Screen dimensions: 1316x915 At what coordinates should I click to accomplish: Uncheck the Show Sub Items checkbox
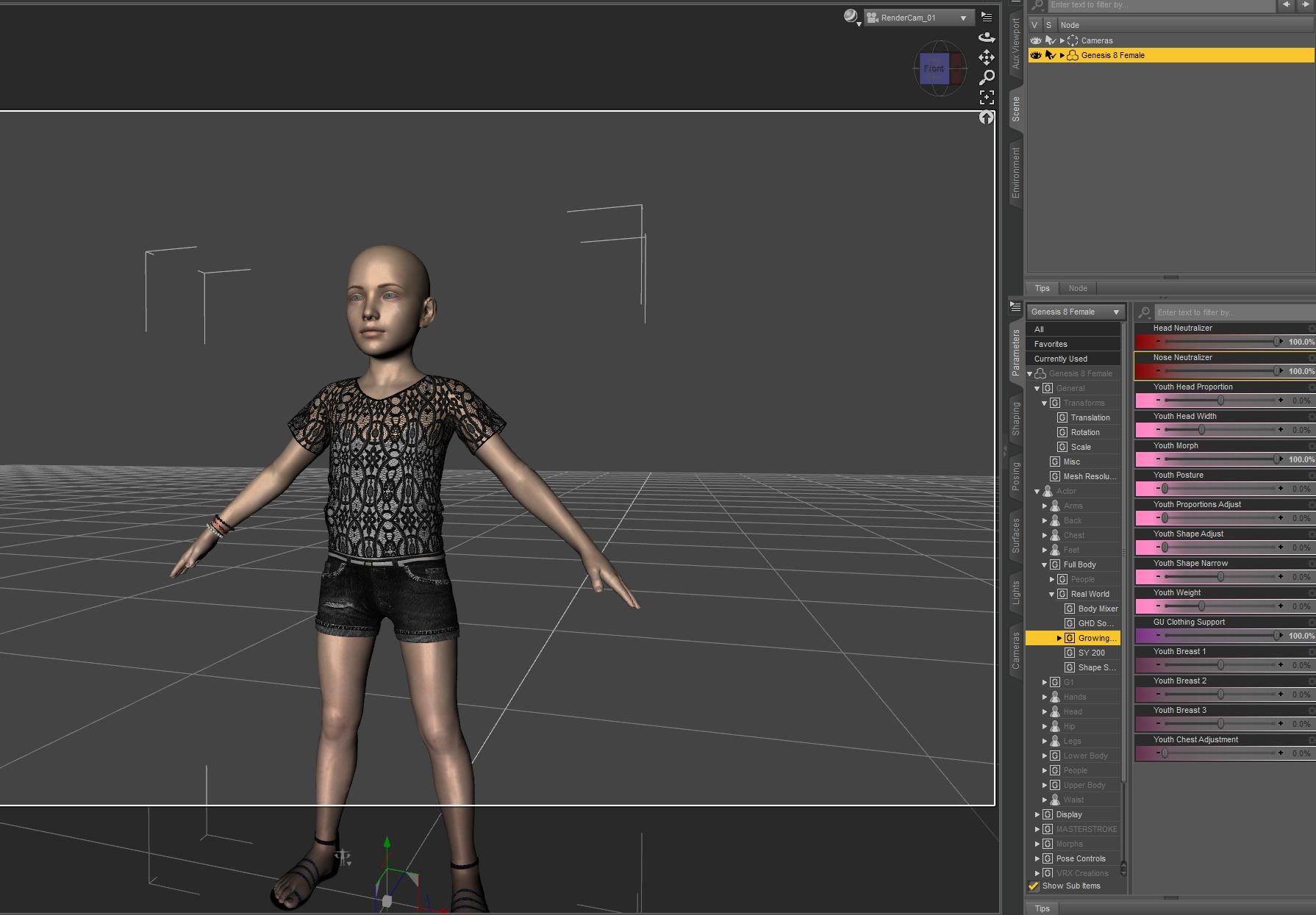pyautogui.click(x=1034, y=886)
